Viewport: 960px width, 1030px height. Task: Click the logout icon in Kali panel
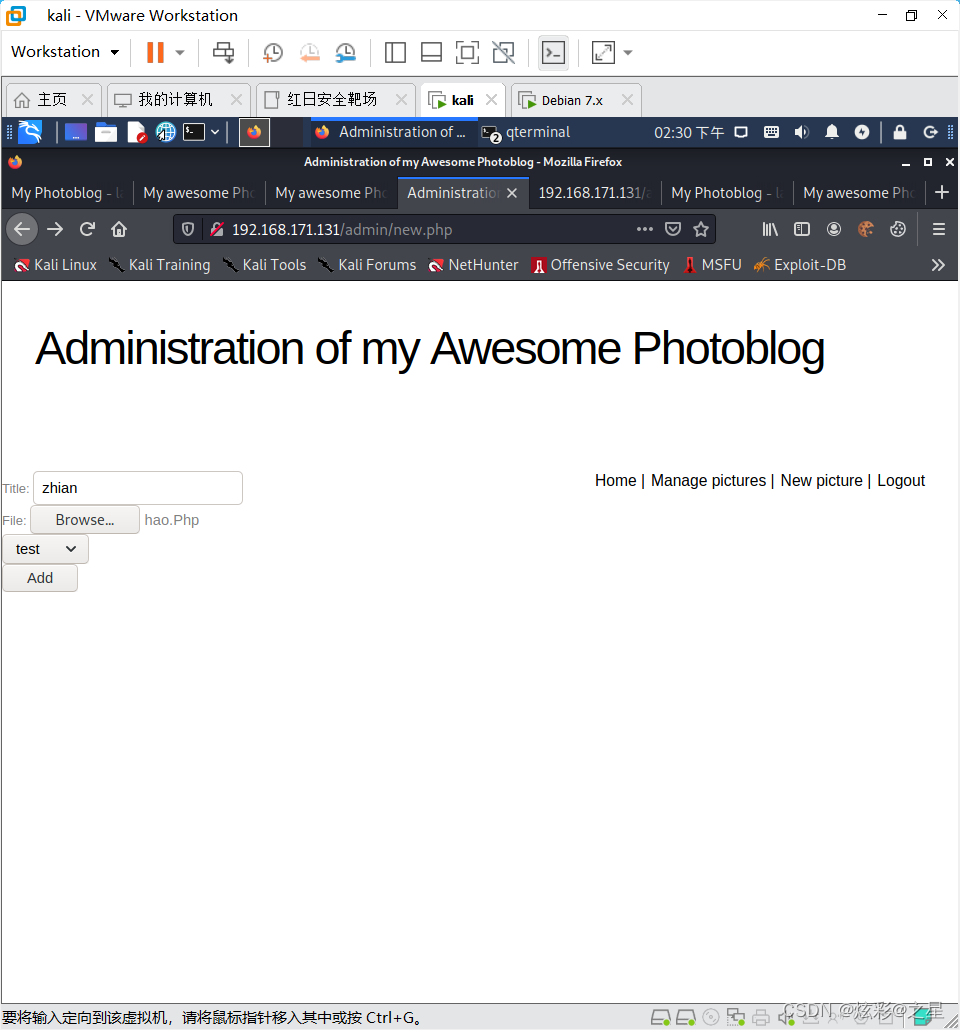click(x=930, y=132)
